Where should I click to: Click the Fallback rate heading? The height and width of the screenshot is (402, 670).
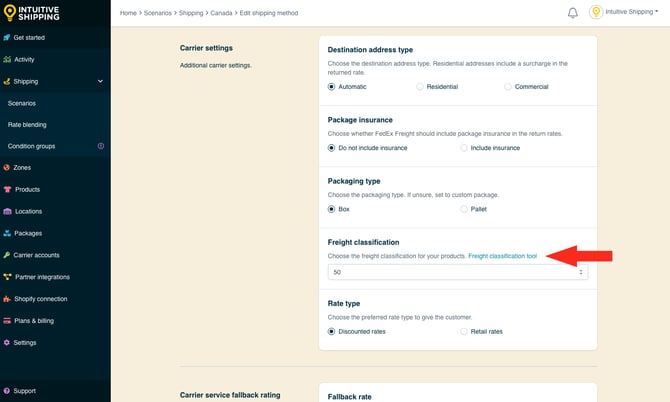point(350,397)
